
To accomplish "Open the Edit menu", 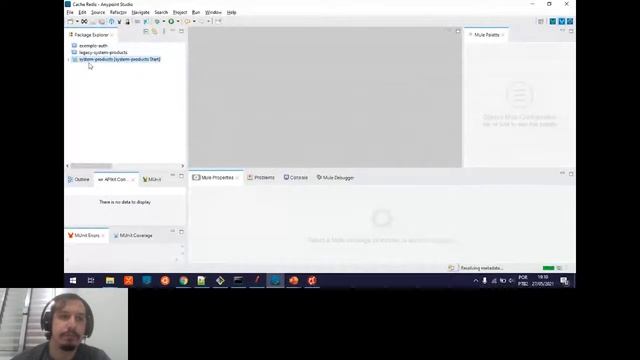I will coord(82,13).
